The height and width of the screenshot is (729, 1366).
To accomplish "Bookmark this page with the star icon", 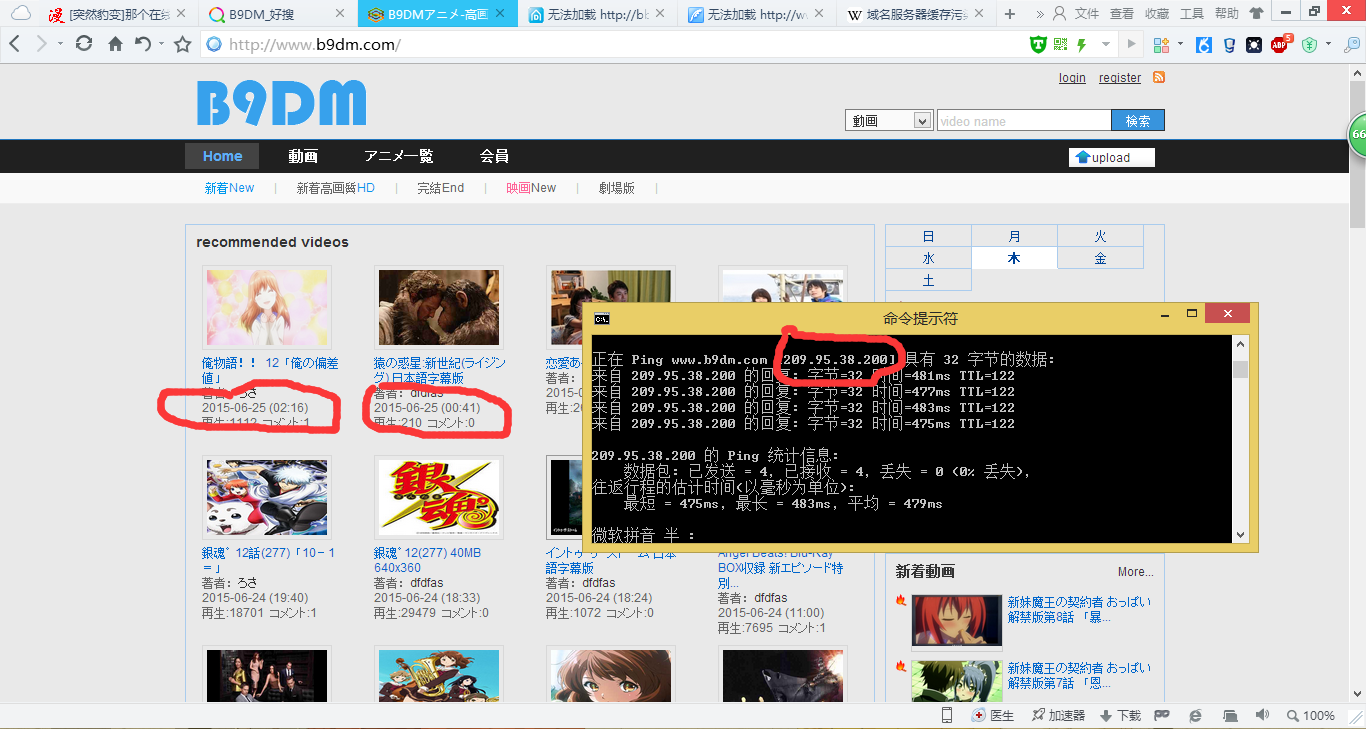I will pyautogui.click(x=183, y=44).
